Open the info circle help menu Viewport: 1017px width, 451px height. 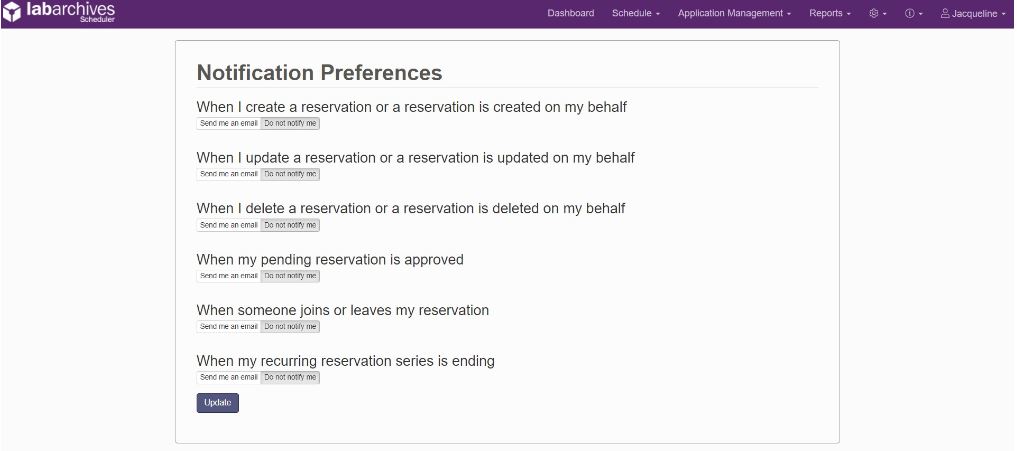coord(913,13)
